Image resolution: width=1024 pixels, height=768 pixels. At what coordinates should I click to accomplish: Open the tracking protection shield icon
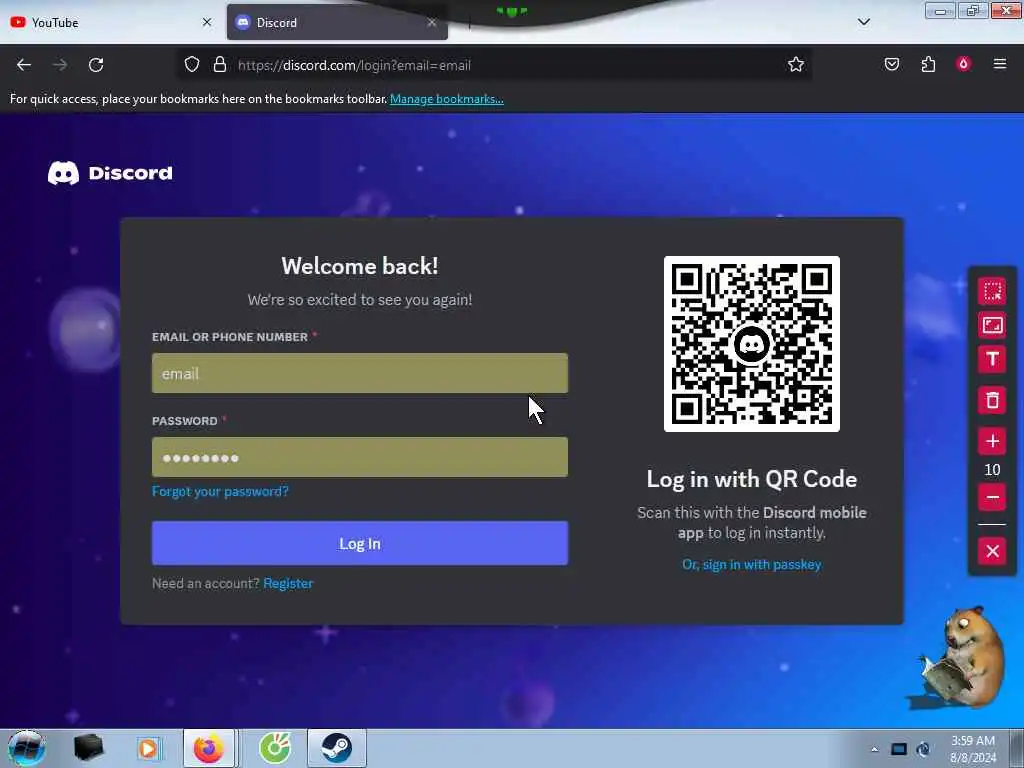point(191,65)
